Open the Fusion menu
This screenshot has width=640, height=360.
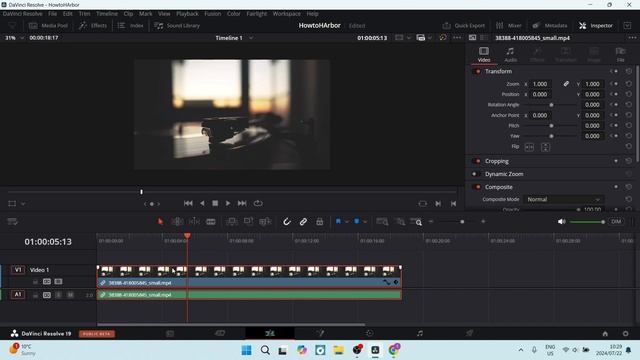point(213,13)
